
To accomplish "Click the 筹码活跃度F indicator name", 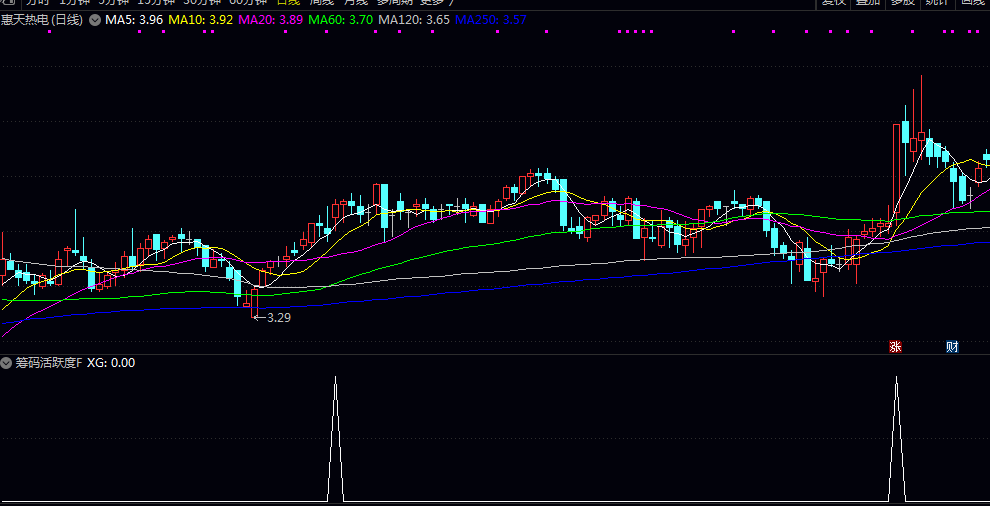I will (x=48, y=363).
